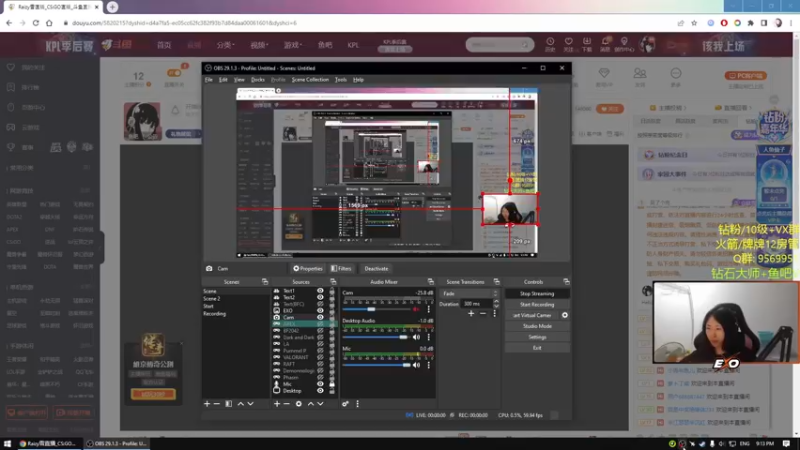Open virtual camera config gear icon
The width and height of the screenshot is (800, 450).
[x=565, y=315]
